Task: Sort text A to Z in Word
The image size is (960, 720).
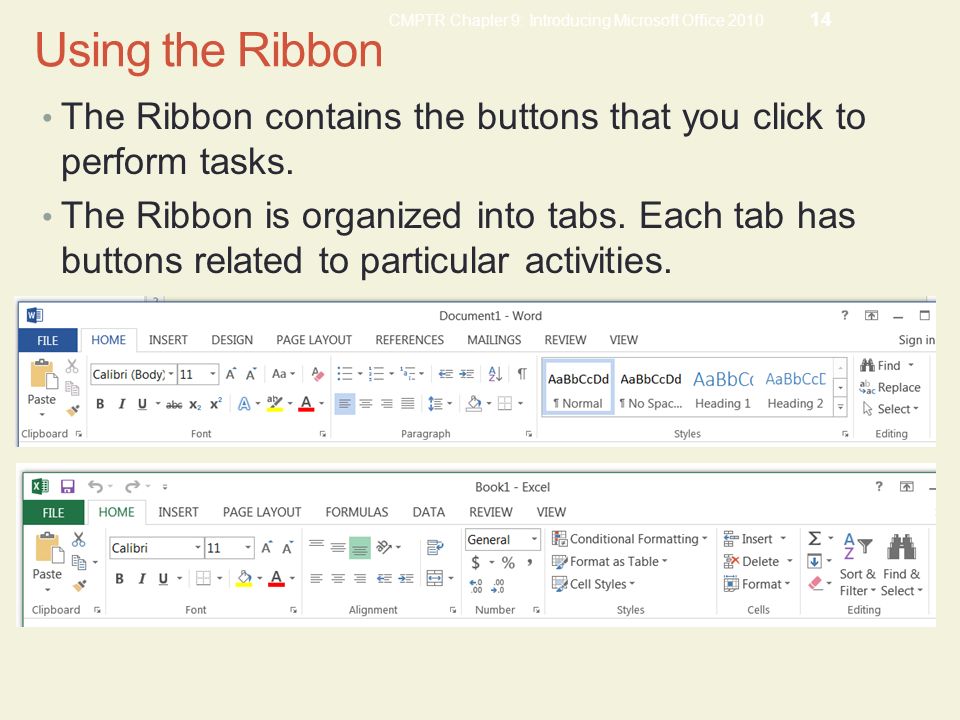Action: click(x=495, y=373)
